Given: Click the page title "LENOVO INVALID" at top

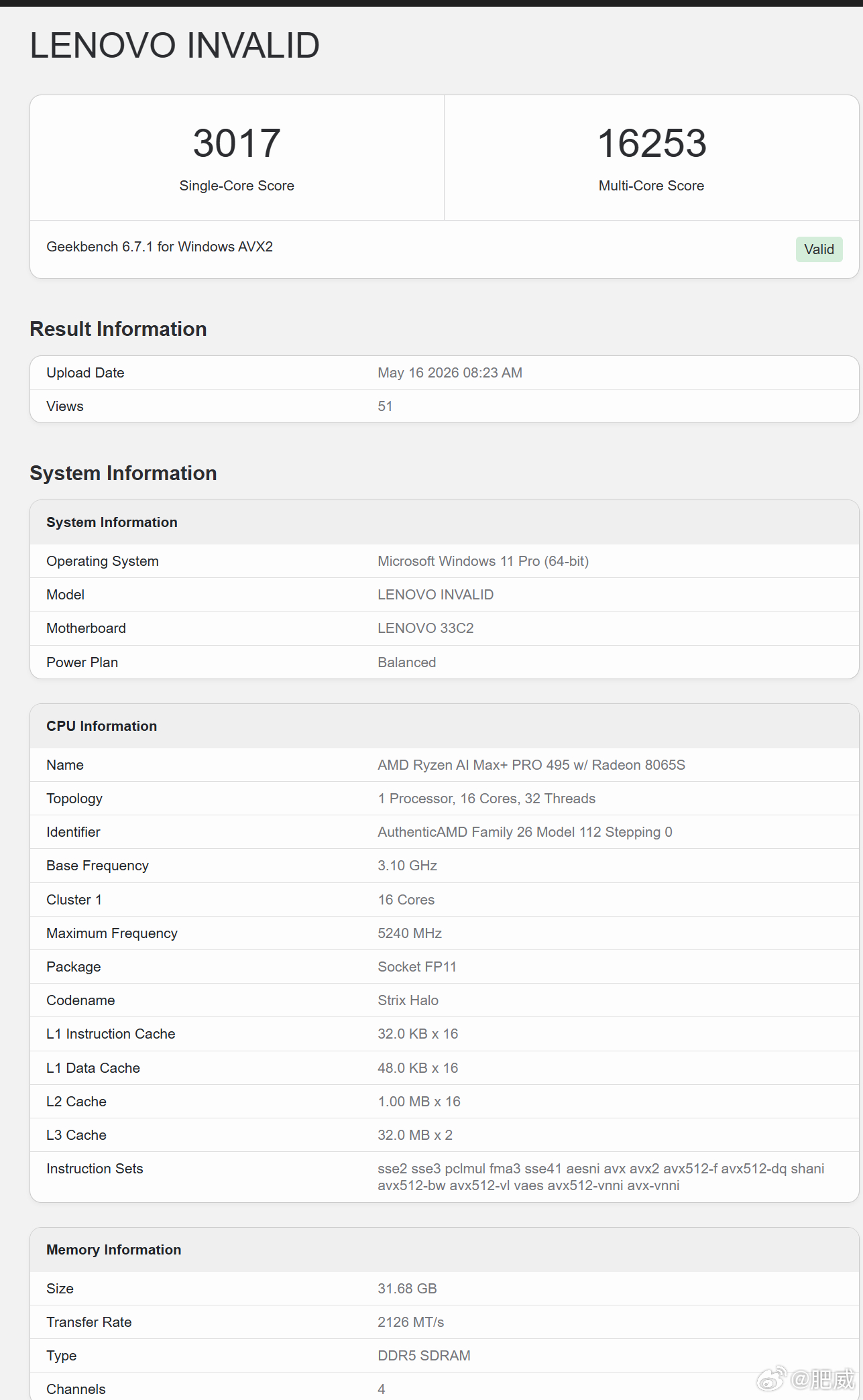Looking at the screenshot, I should 174,46.
